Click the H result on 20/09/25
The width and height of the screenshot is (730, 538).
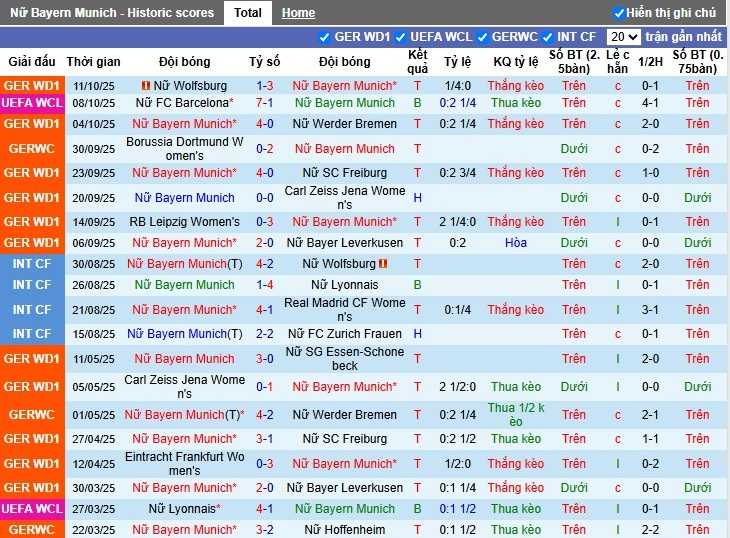click(417, 198)
